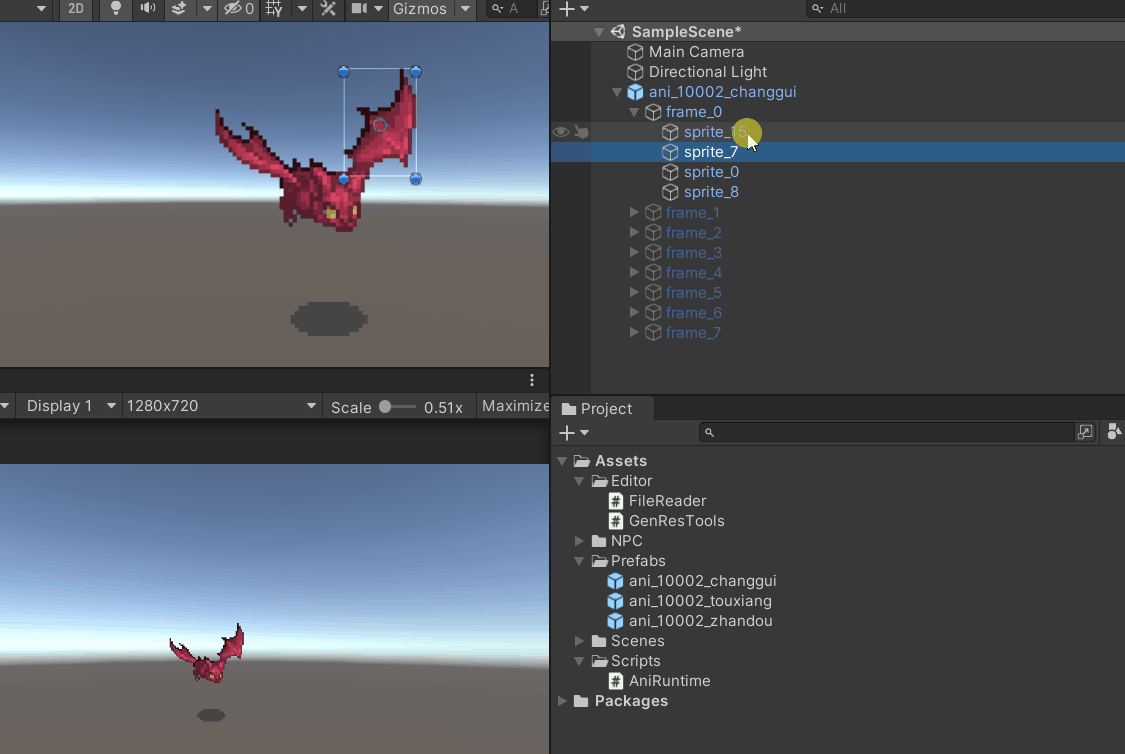Click the scene camera settings icon
This screenshot has width=1125, height=754.
[x=359, y=9]
